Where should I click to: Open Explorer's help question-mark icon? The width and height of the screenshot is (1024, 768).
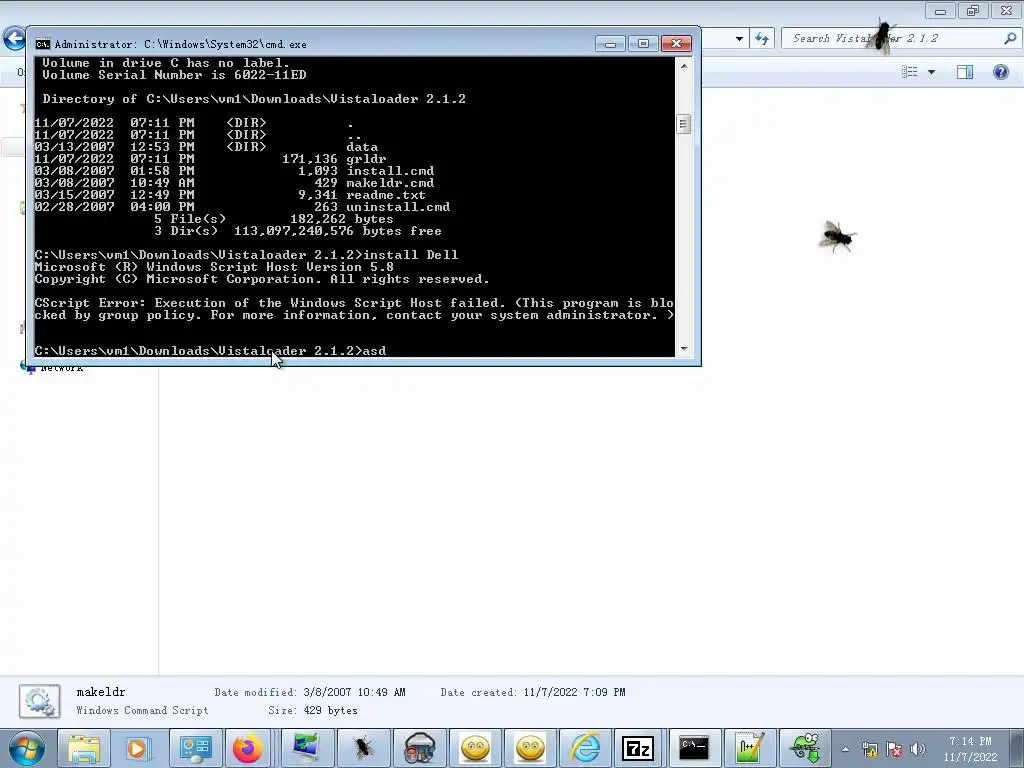(x=1000, y=72)
